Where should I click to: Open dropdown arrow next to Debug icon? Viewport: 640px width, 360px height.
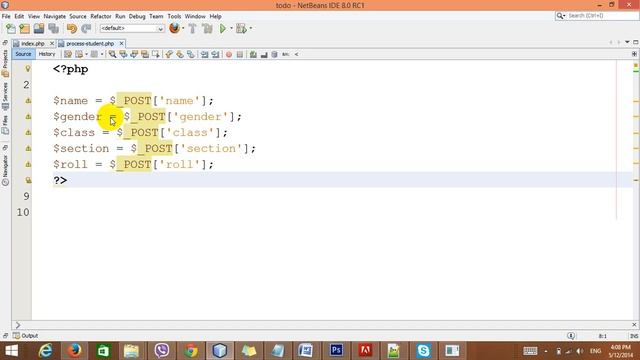tap(250, 28)
